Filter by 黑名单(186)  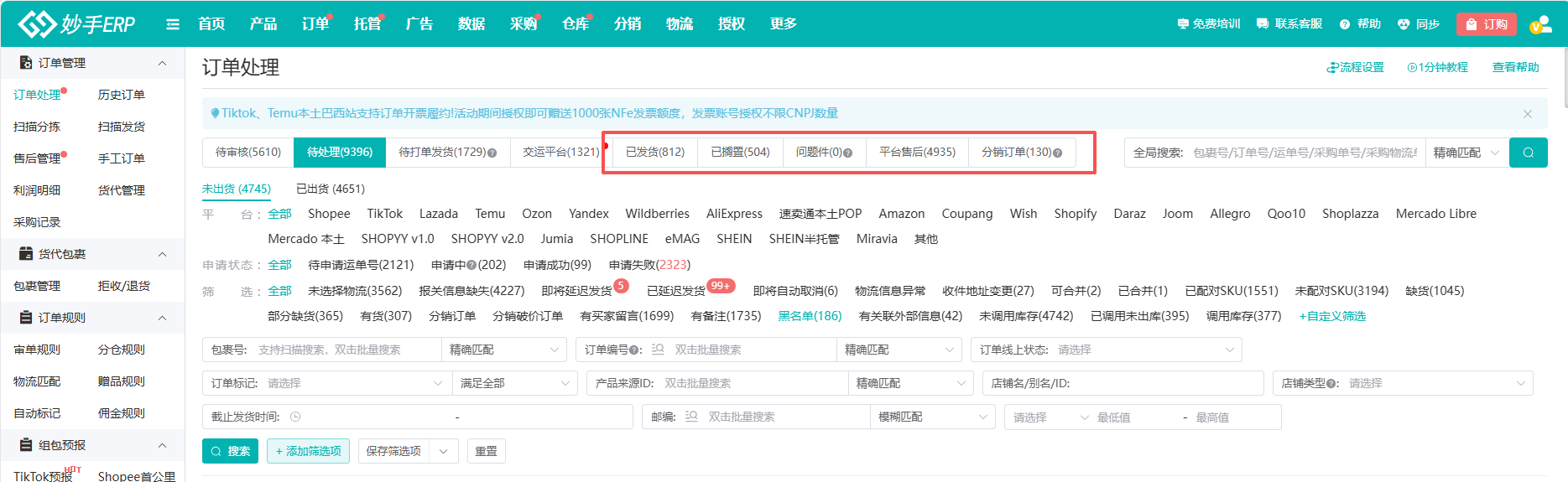(810, 316)
